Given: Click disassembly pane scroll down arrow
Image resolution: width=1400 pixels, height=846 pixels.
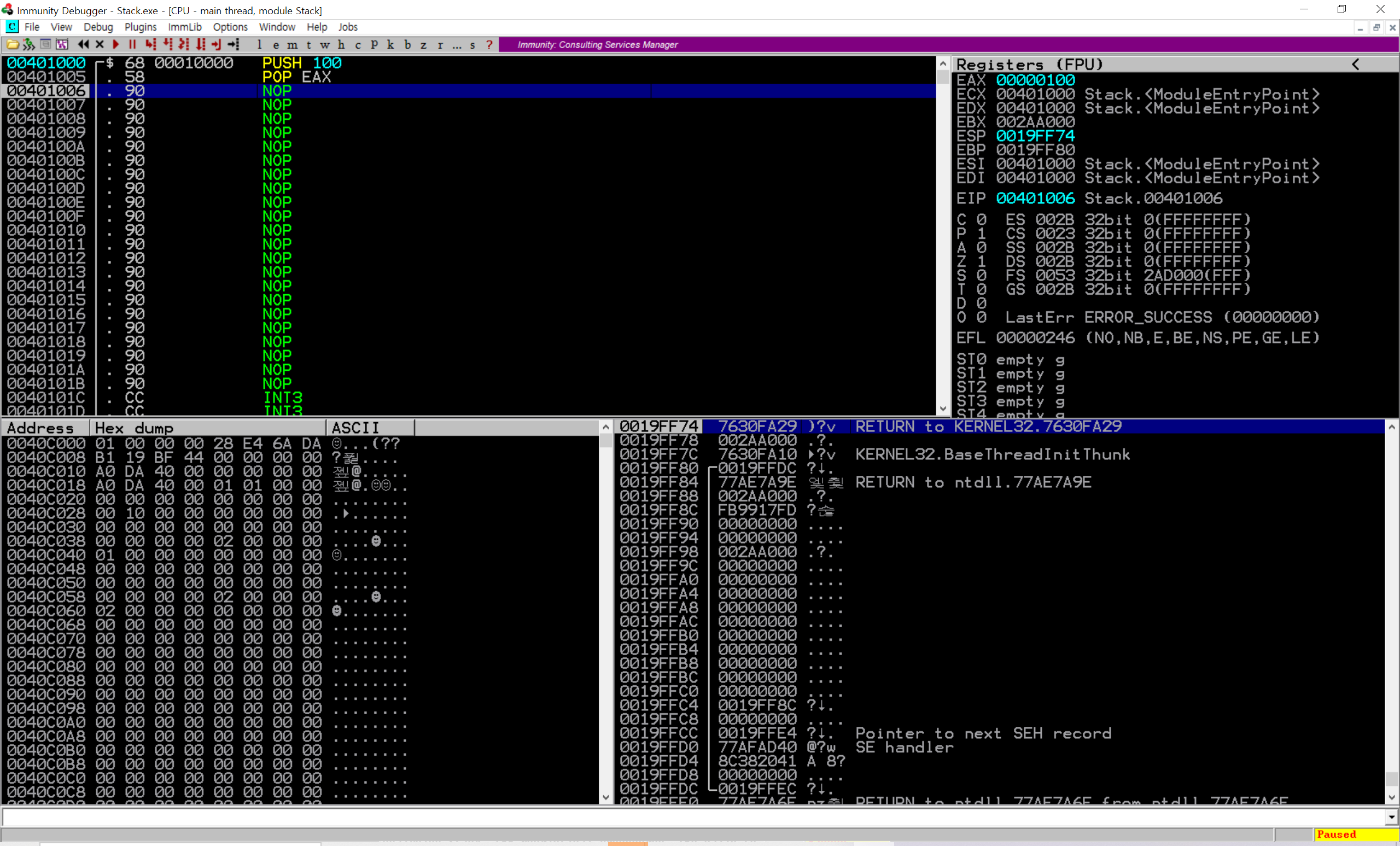Looking at the screenshot, I should click(943, 409).
